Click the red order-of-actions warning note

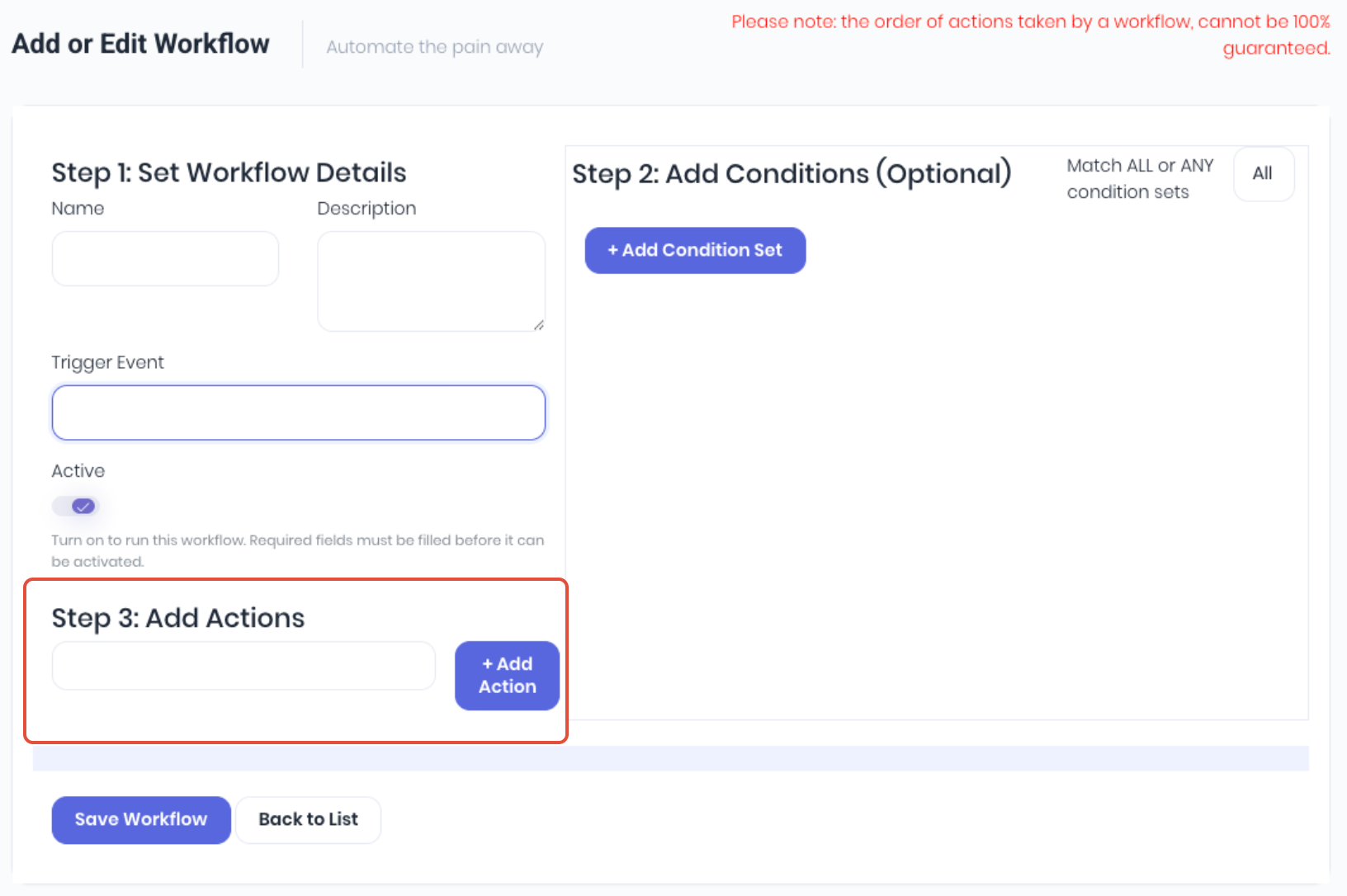(x=1031, y=35)
